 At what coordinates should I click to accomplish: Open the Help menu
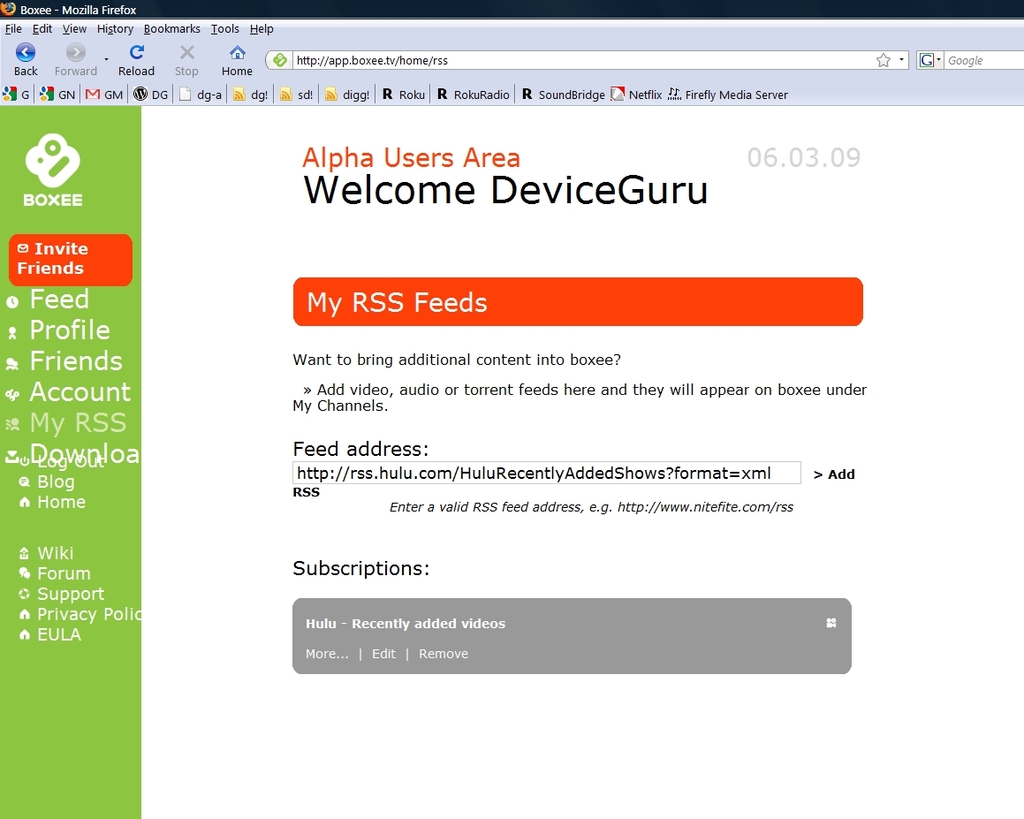[x=261, y=29]
